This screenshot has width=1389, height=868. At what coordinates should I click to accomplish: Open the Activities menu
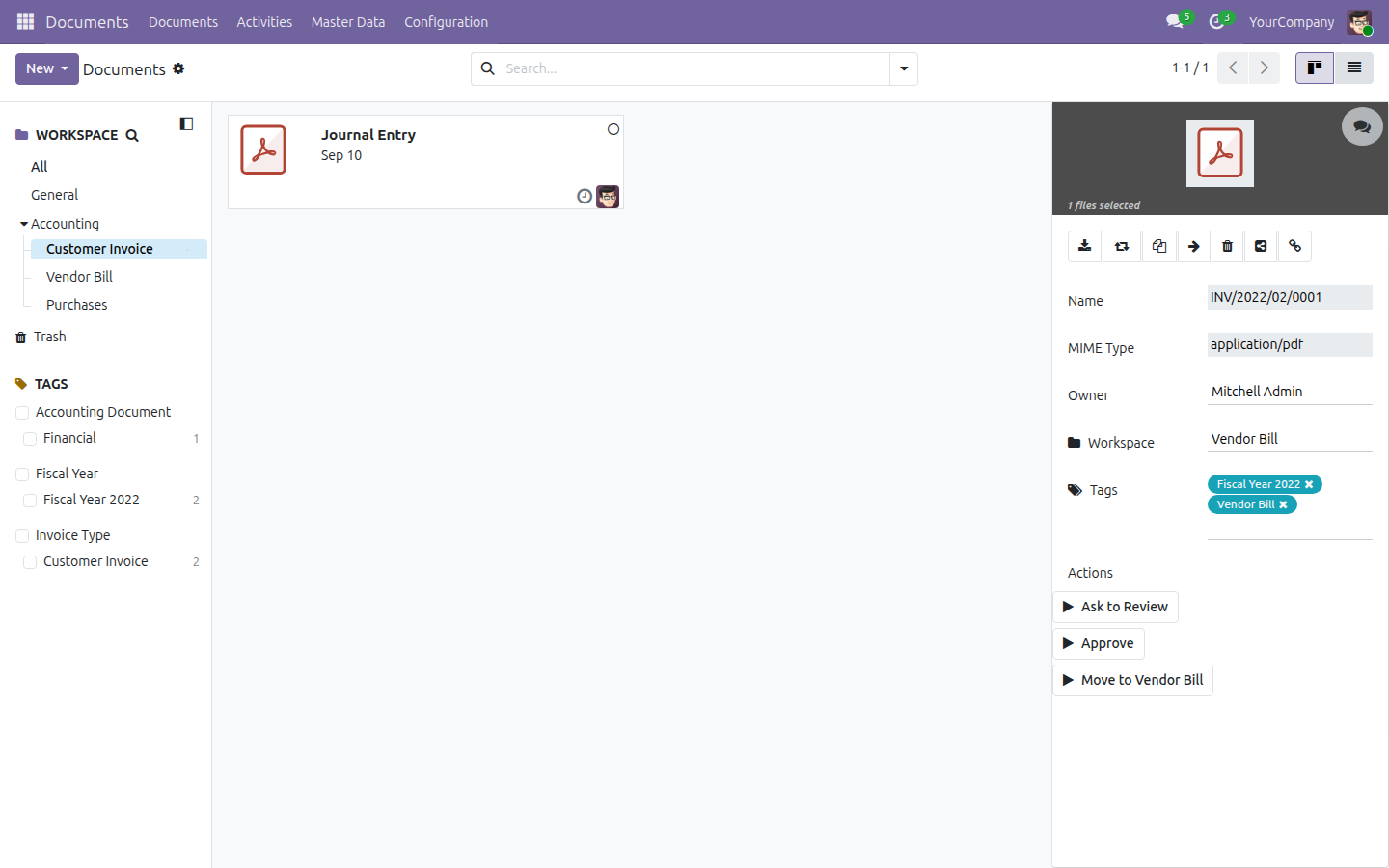[x=264, y=21]
